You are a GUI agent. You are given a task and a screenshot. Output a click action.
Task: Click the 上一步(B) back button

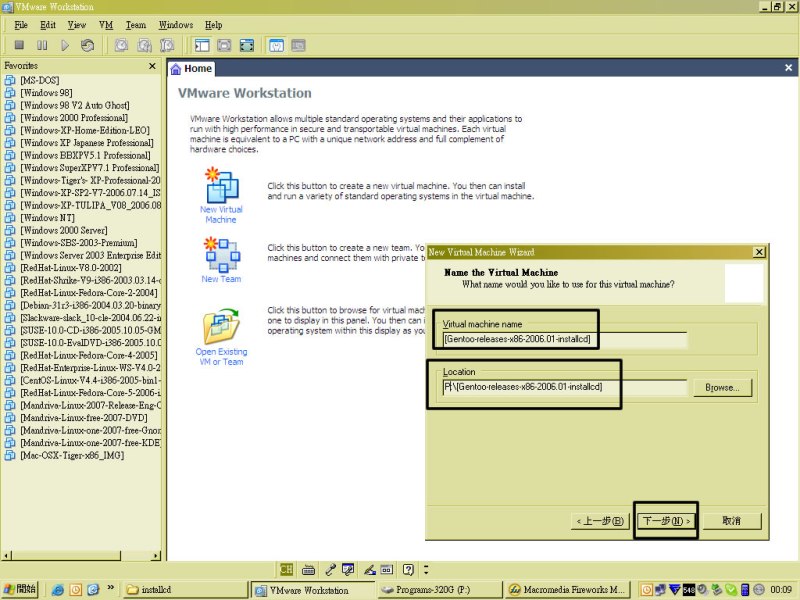600,521
